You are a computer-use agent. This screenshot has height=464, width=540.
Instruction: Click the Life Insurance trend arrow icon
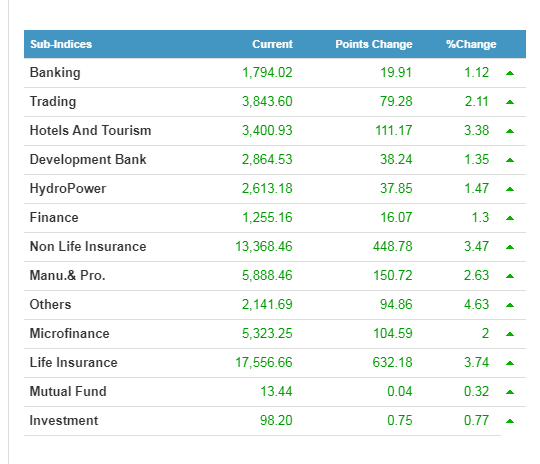point(510,363)
